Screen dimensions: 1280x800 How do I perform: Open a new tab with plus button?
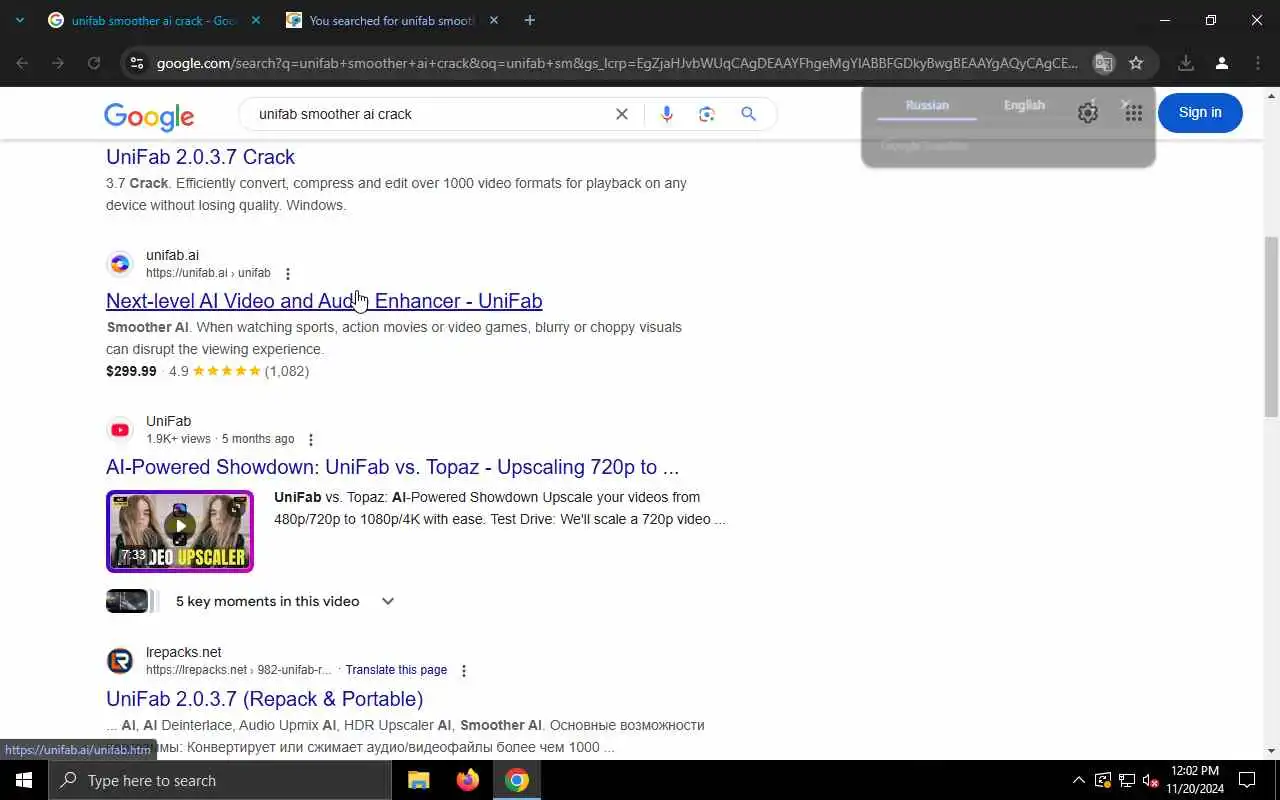click(x=529, y=20)
